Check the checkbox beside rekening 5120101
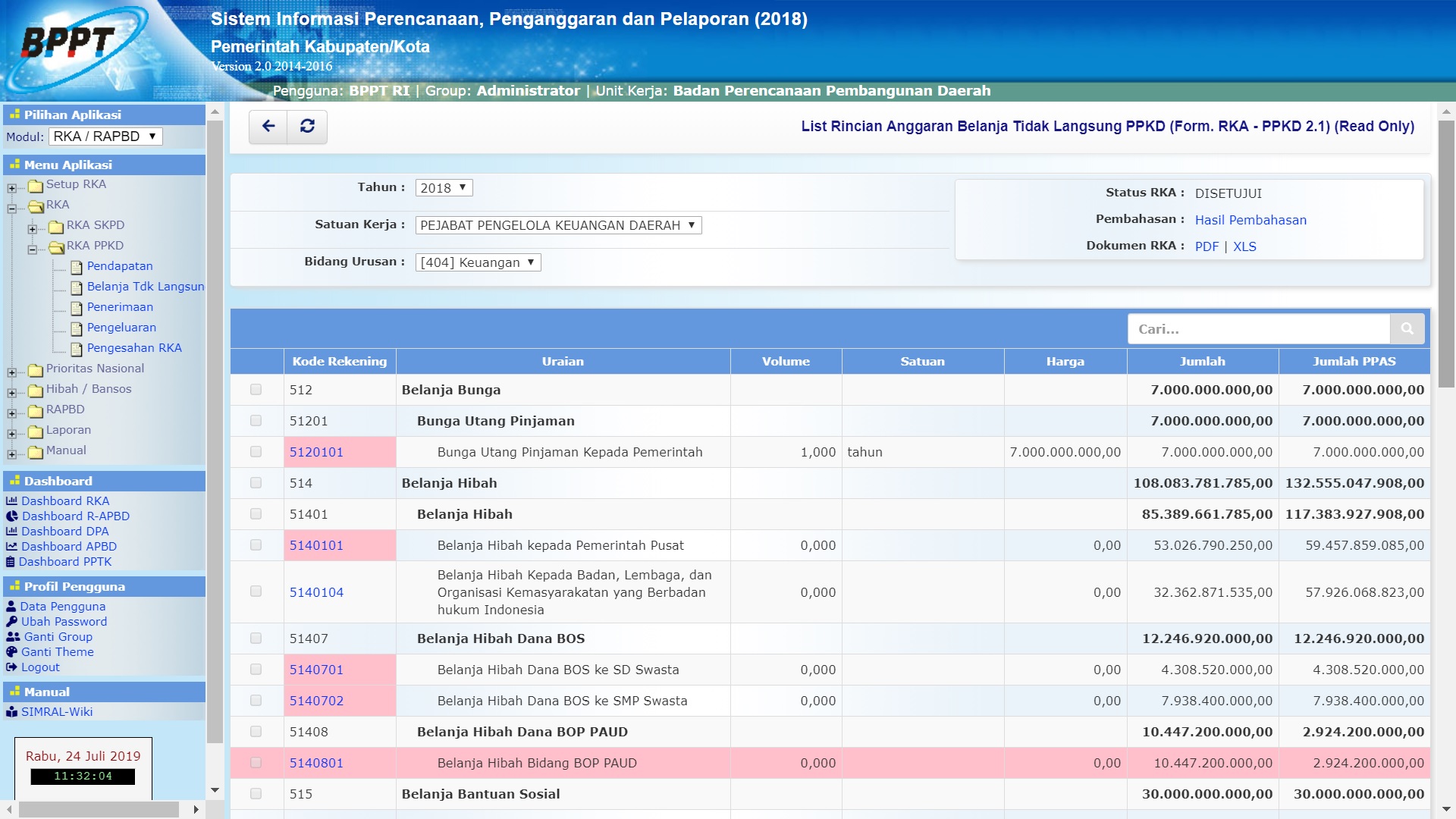This screenshot has width=1456, height=819. click(x=256, y=452)
